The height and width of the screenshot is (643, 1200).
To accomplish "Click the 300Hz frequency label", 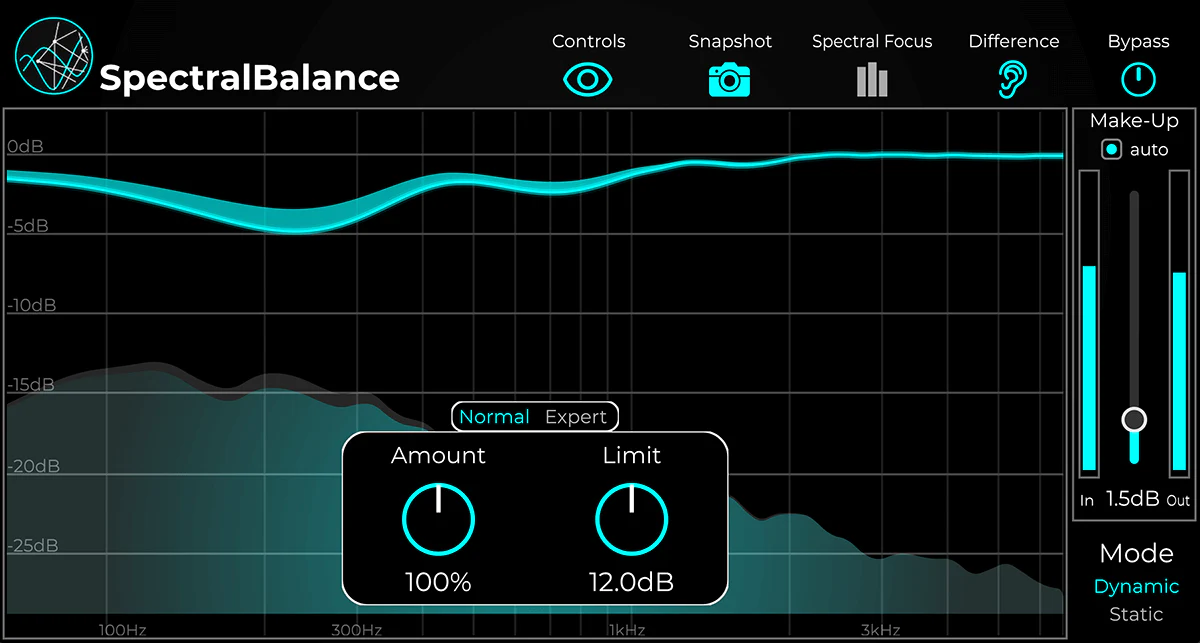I will (357, 630).
